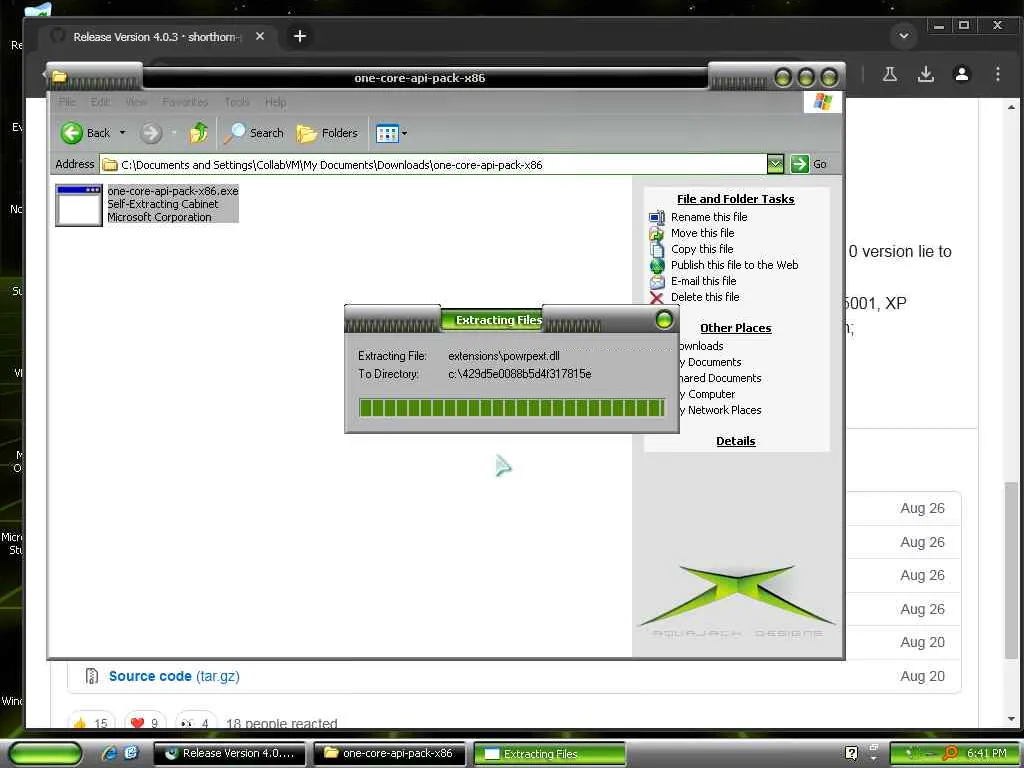Close the Extracting Files dialog
Image resolution: width=1024 pixels, height=768 pixels.
(664, 320)
